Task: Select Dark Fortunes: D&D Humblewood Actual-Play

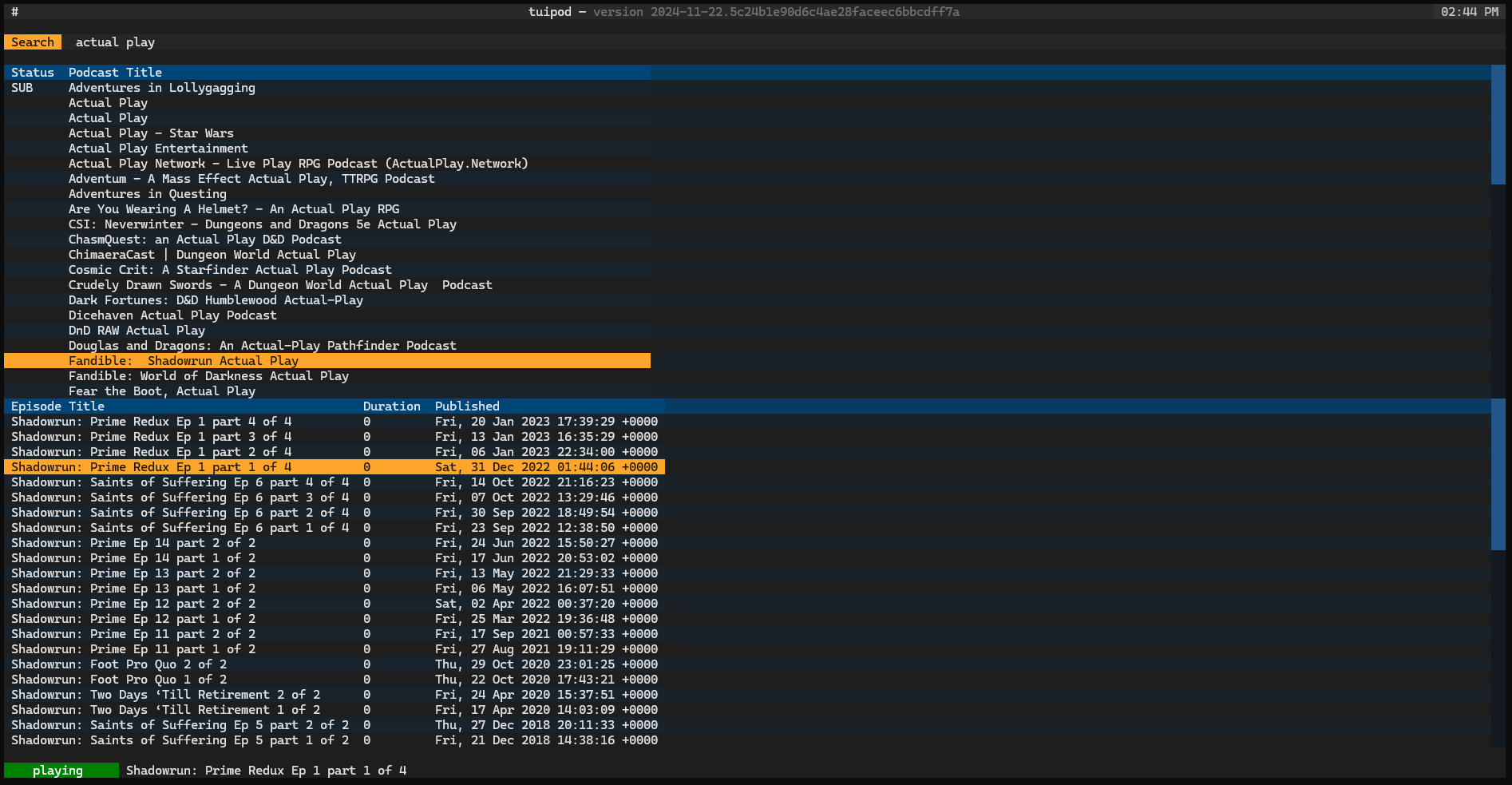Action: click(327, 300)
